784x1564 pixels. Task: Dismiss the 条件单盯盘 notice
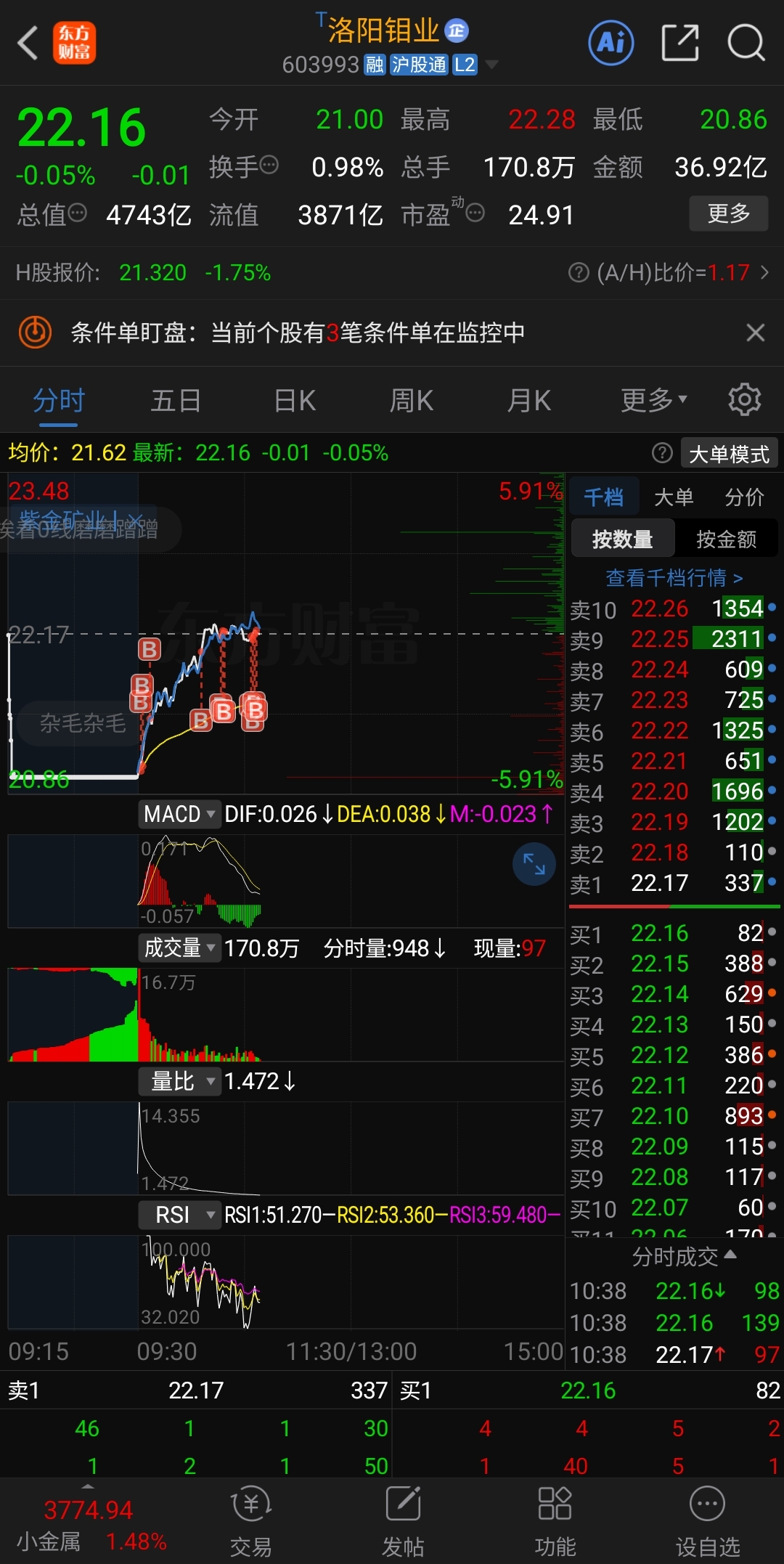coord(756,333)
